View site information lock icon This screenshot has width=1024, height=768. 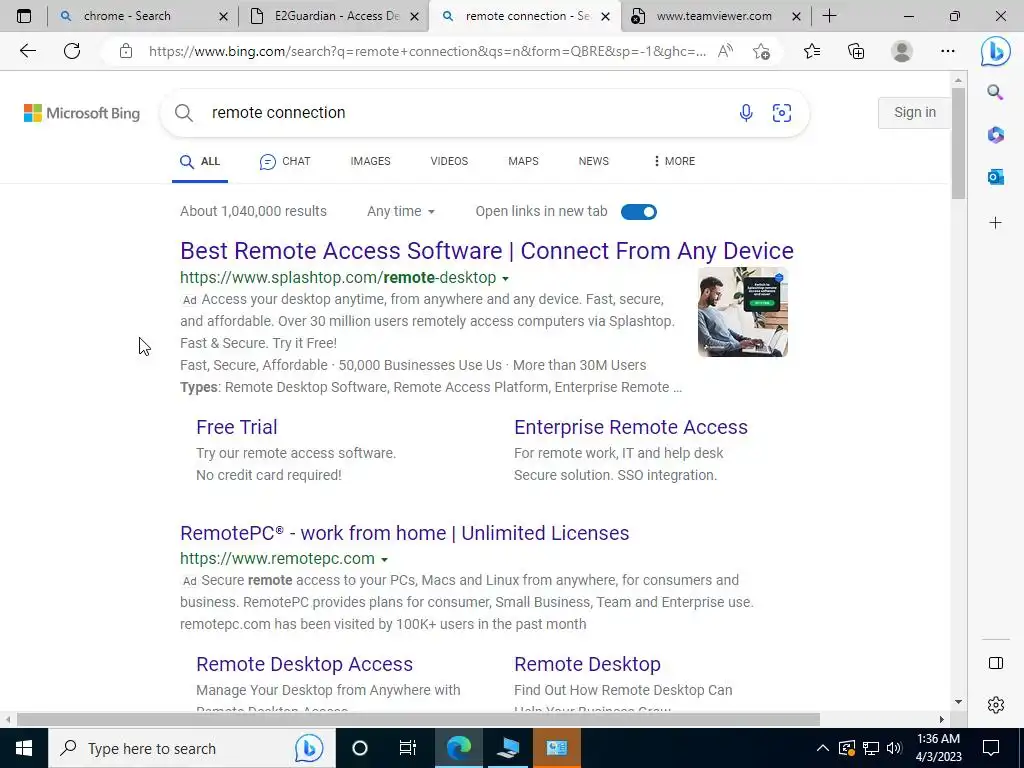(126, 51)
